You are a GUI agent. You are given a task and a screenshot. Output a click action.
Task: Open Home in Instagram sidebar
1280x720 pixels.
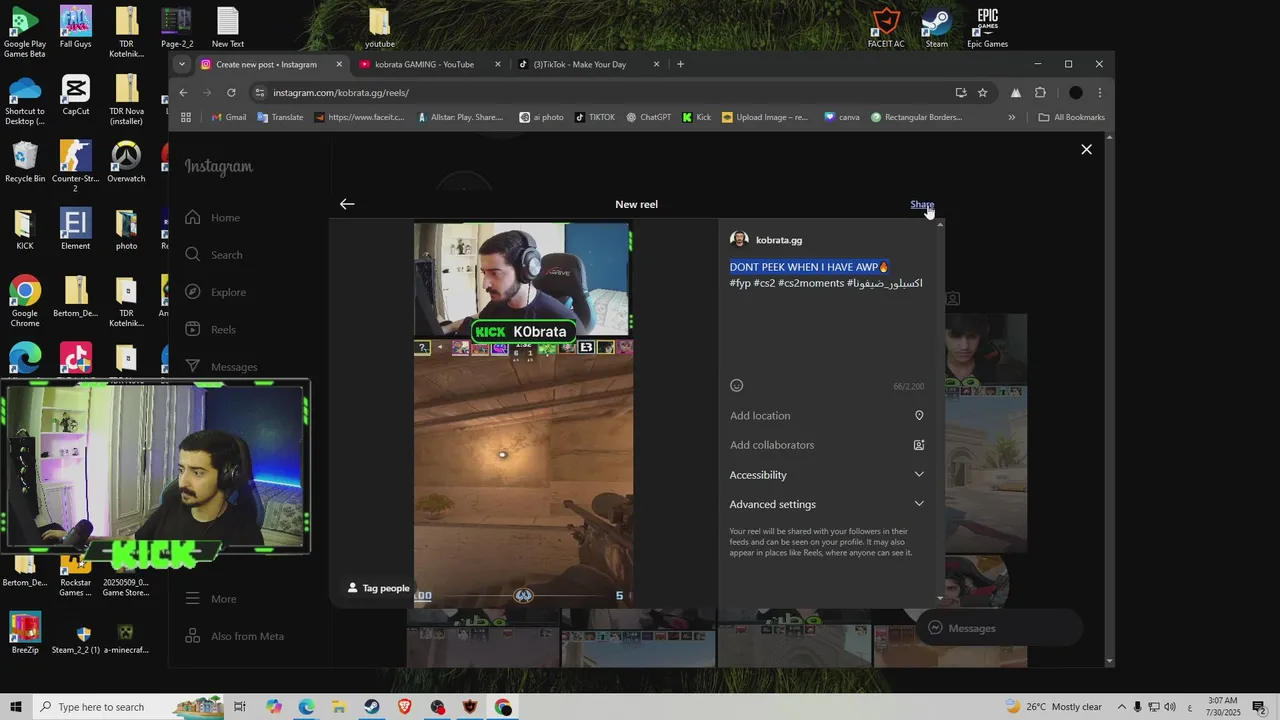(212, 218)
